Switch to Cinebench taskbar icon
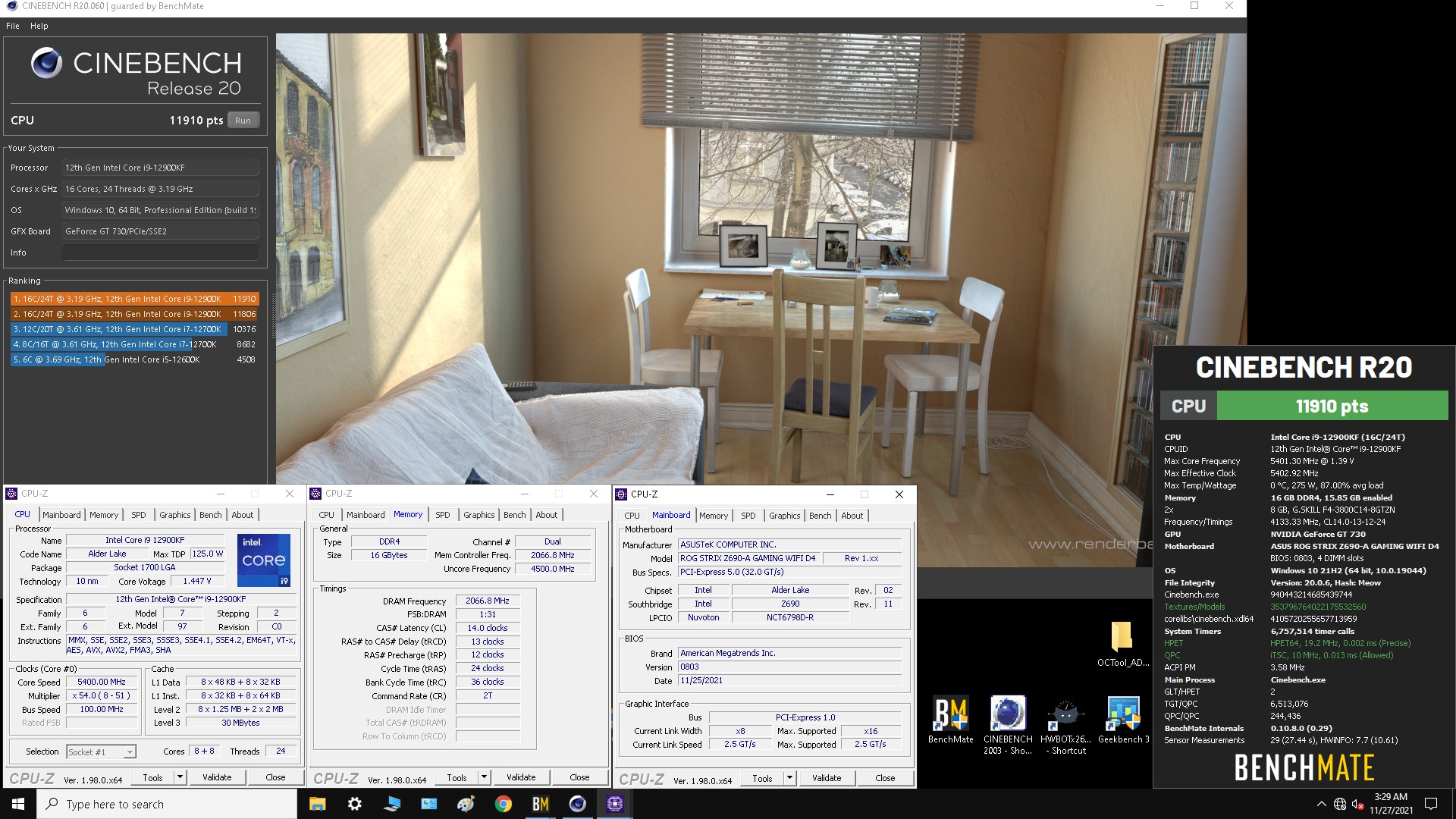 [x=578, y=804]
